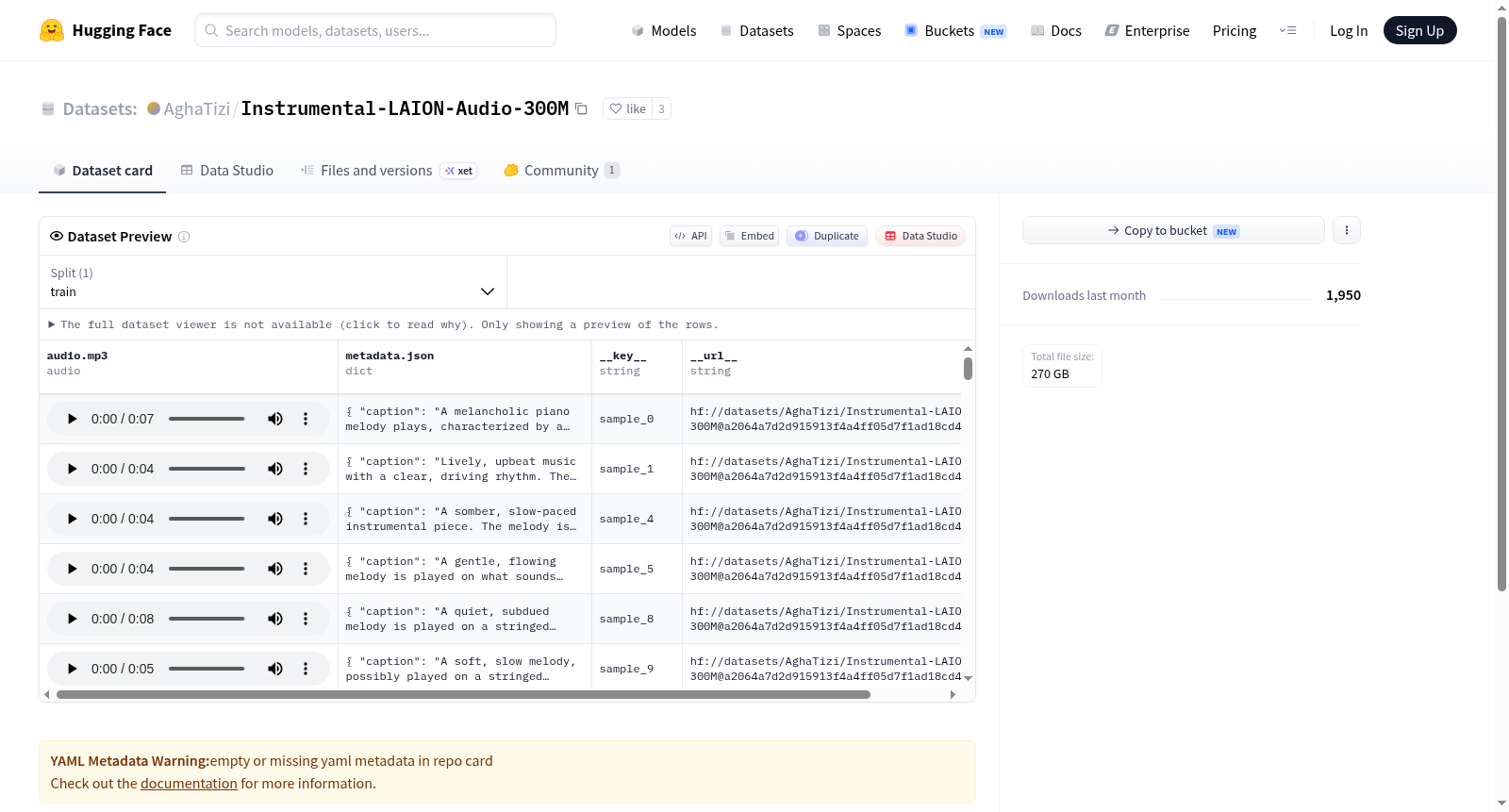Go to Datasets in the top navigation
This screenshot has width=1509, height=812.
click(757, 30)
